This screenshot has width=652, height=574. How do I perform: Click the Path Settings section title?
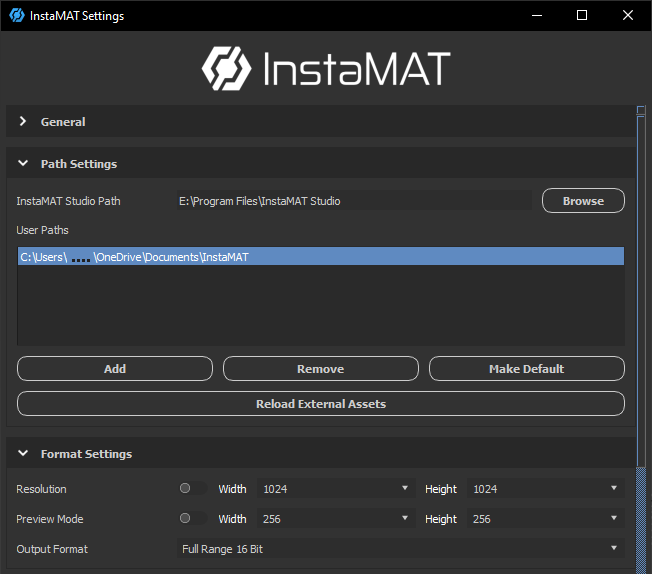click(79, 164)
